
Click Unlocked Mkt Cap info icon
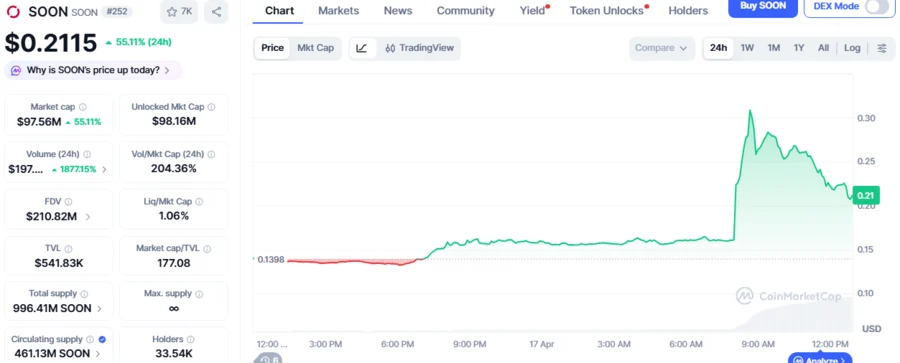pyautogui.click(x=211, y=107)
